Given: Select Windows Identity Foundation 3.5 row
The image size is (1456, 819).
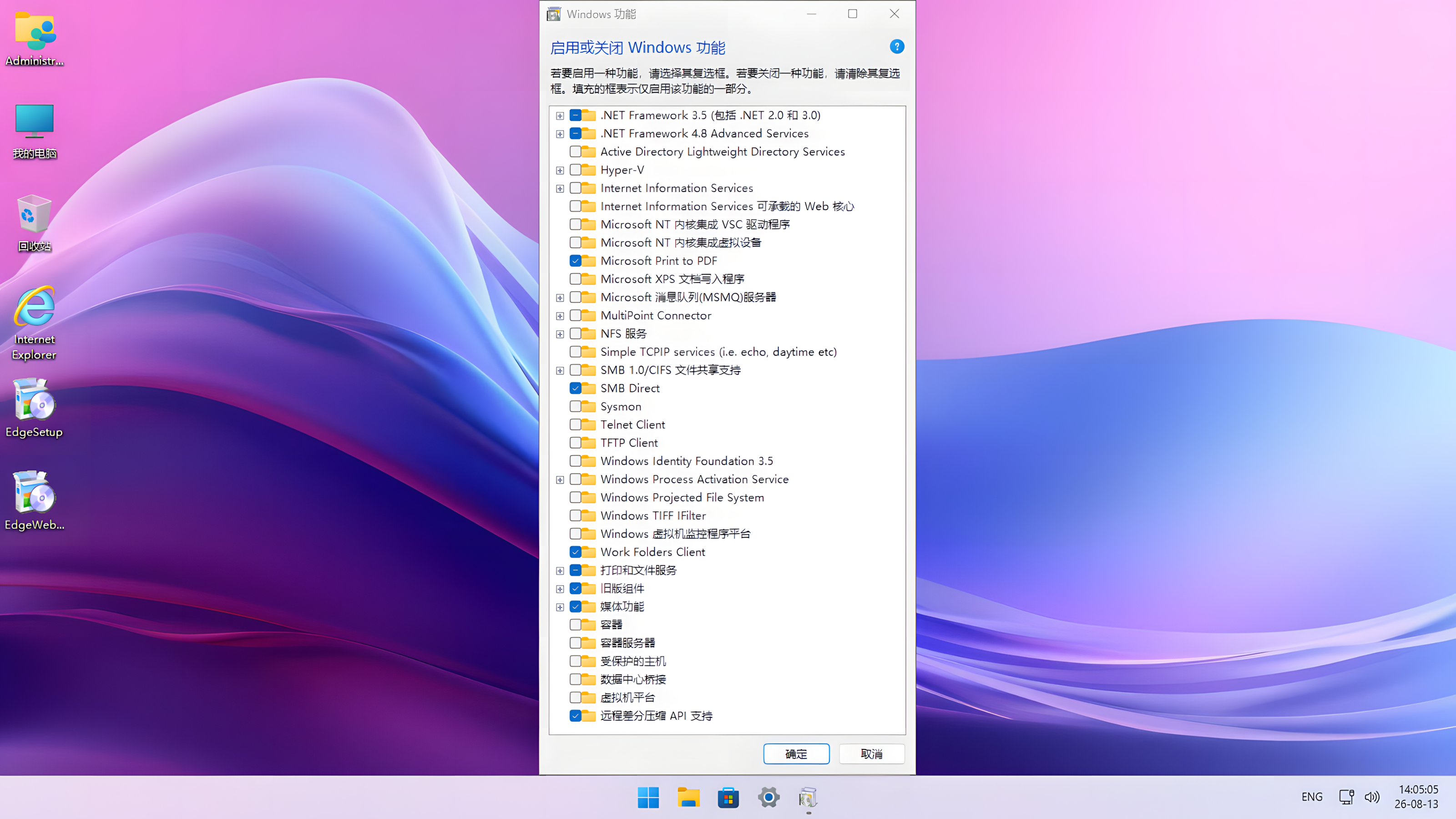Looking at the screenshot, I should tap(687, 460).
